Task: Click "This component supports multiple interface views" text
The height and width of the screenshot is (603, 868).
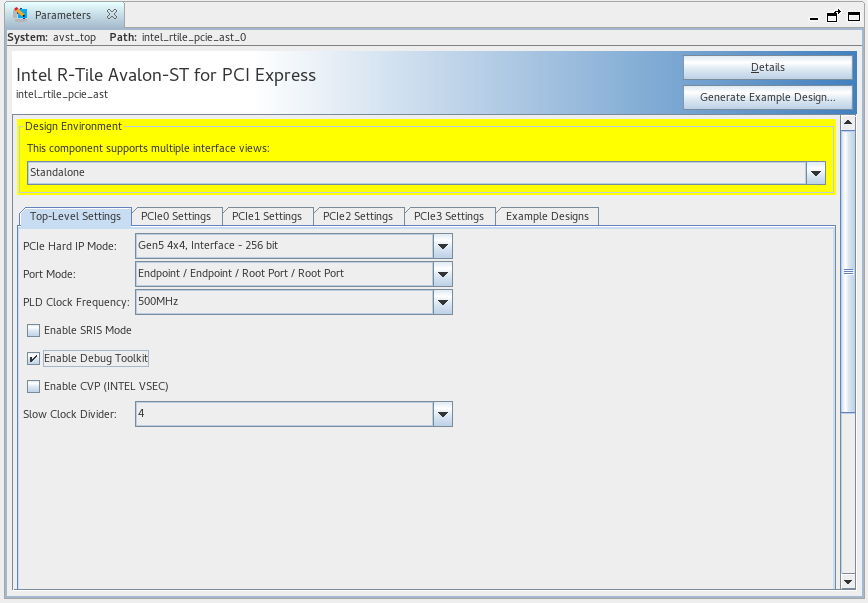Action: pos(148,148)
